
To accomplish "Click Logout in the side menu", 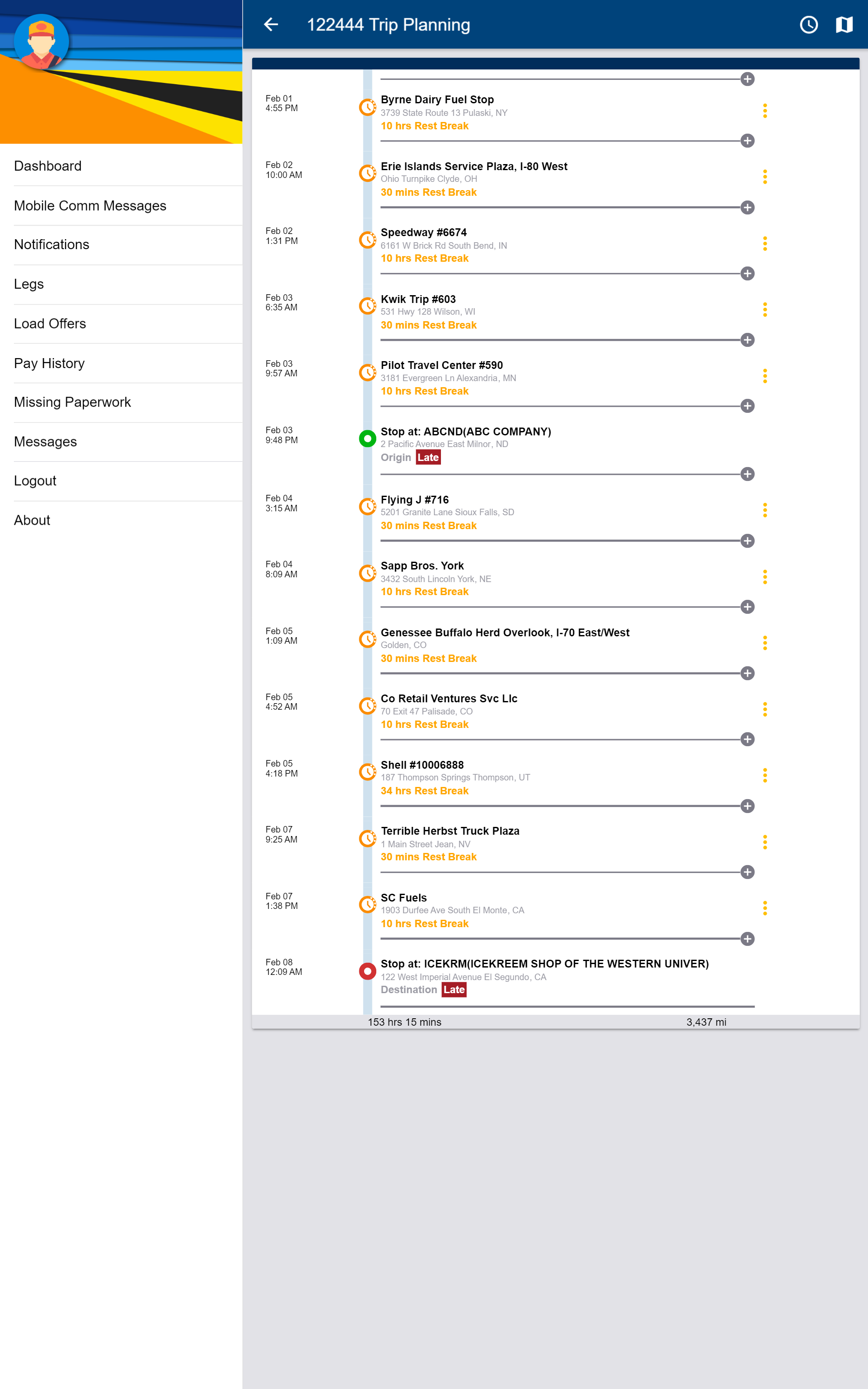I will [x=35, y=481].
